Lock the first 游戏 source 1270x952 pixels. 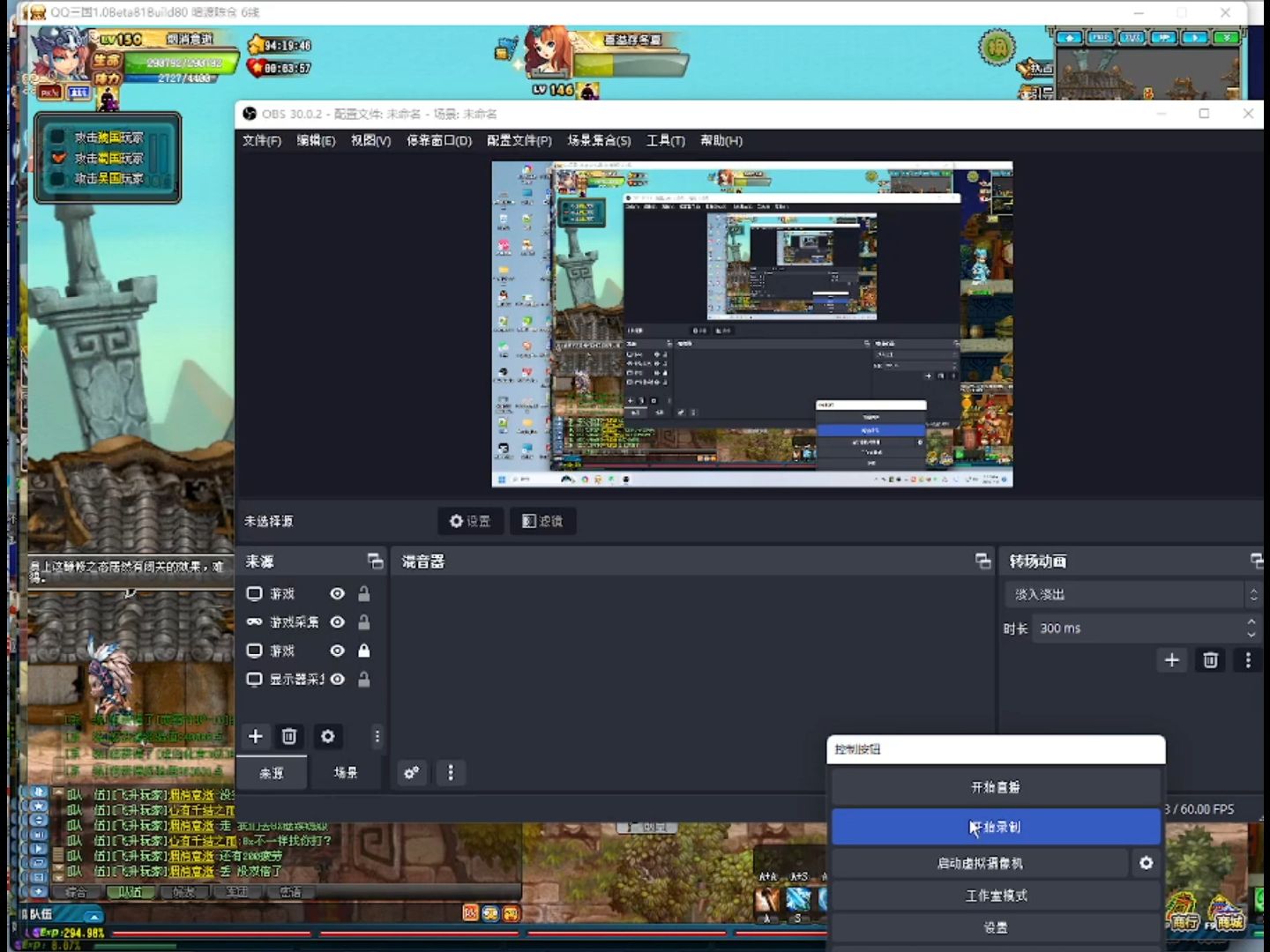coord(363,594)
